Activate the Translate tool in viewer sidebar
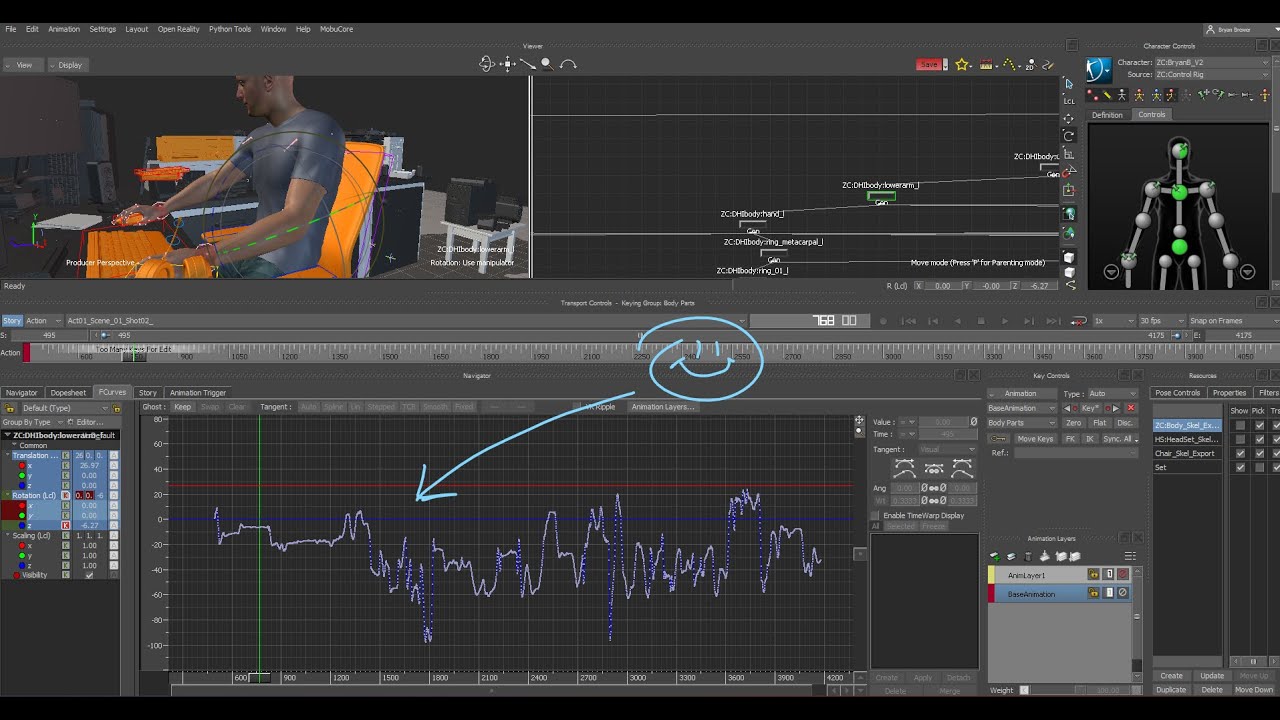The width and height of the screenshot is (1280, 720). tap(1068, 118)
